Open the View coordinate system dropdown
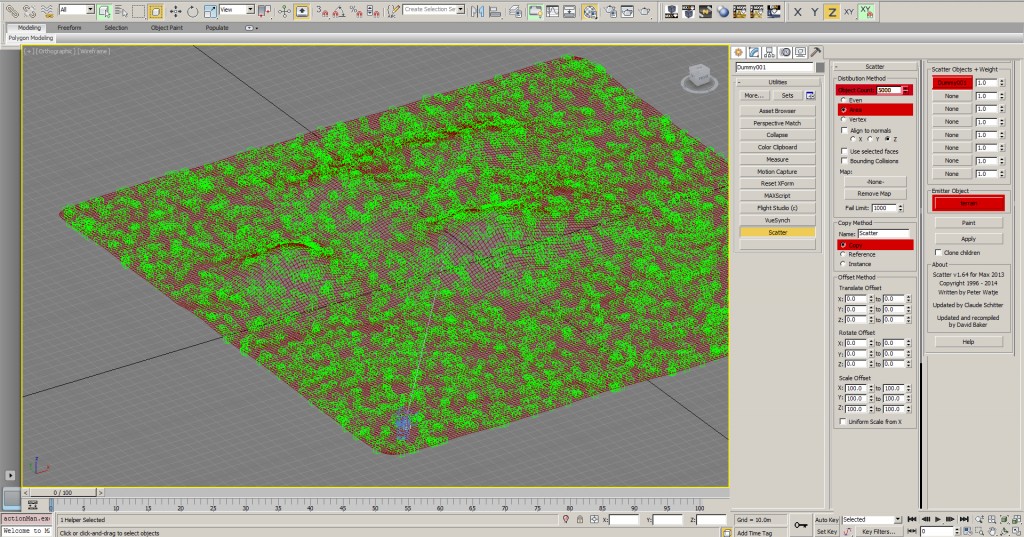Screen dimensions: 1024x537 point(236,10)
